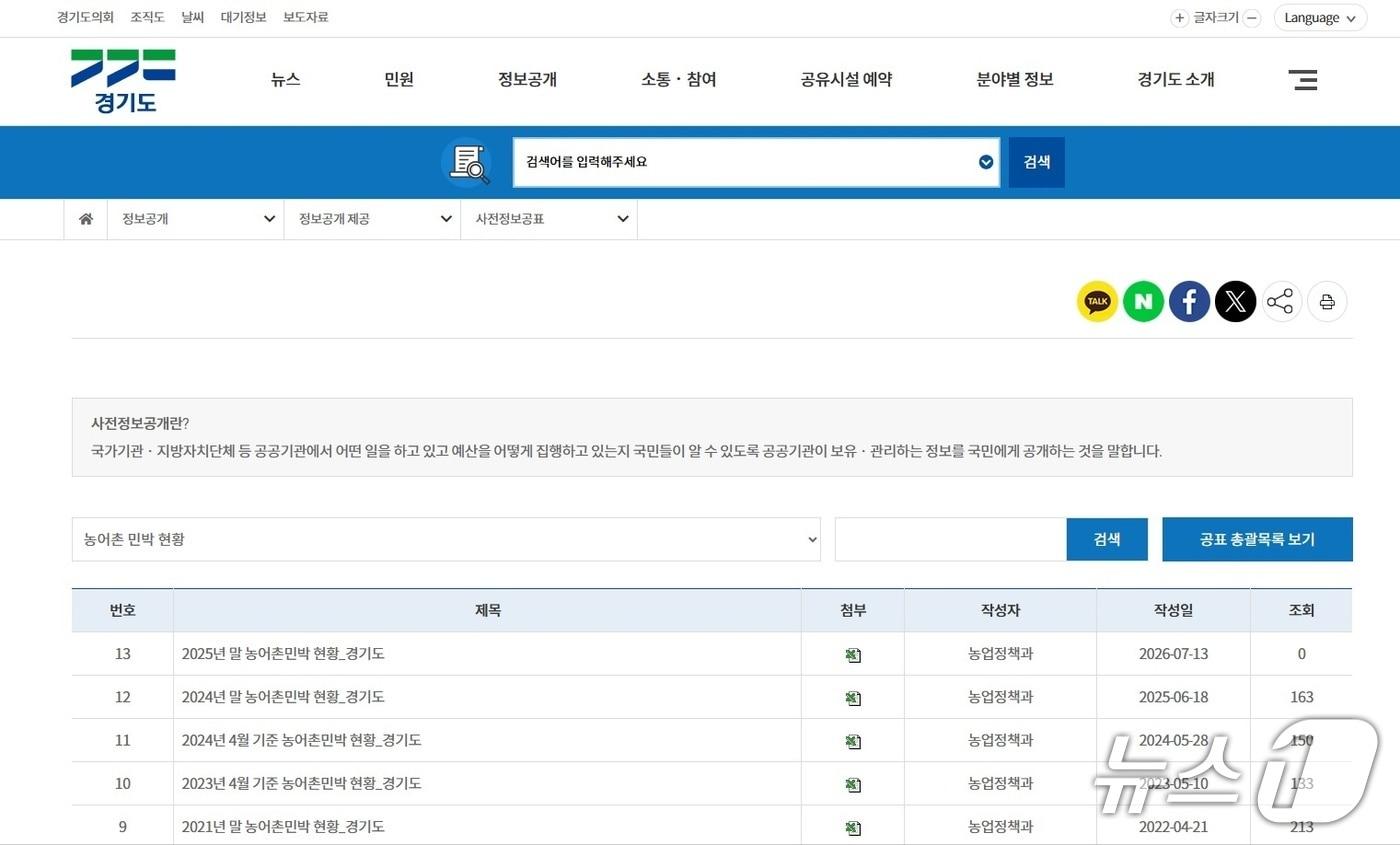The height and width of the screenshot is (845, 1400).
Task: Open the 민원 main menu
Action: (x=399, y=80)
